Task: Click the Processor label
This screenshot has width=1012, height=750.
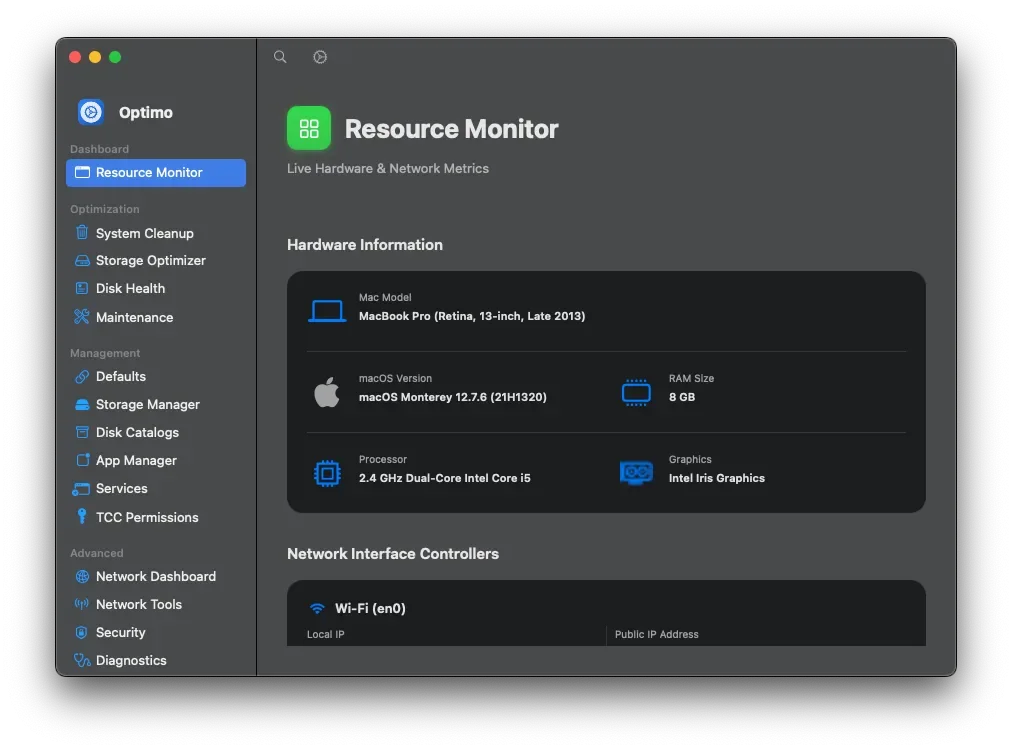Action: tap(383, 460)
